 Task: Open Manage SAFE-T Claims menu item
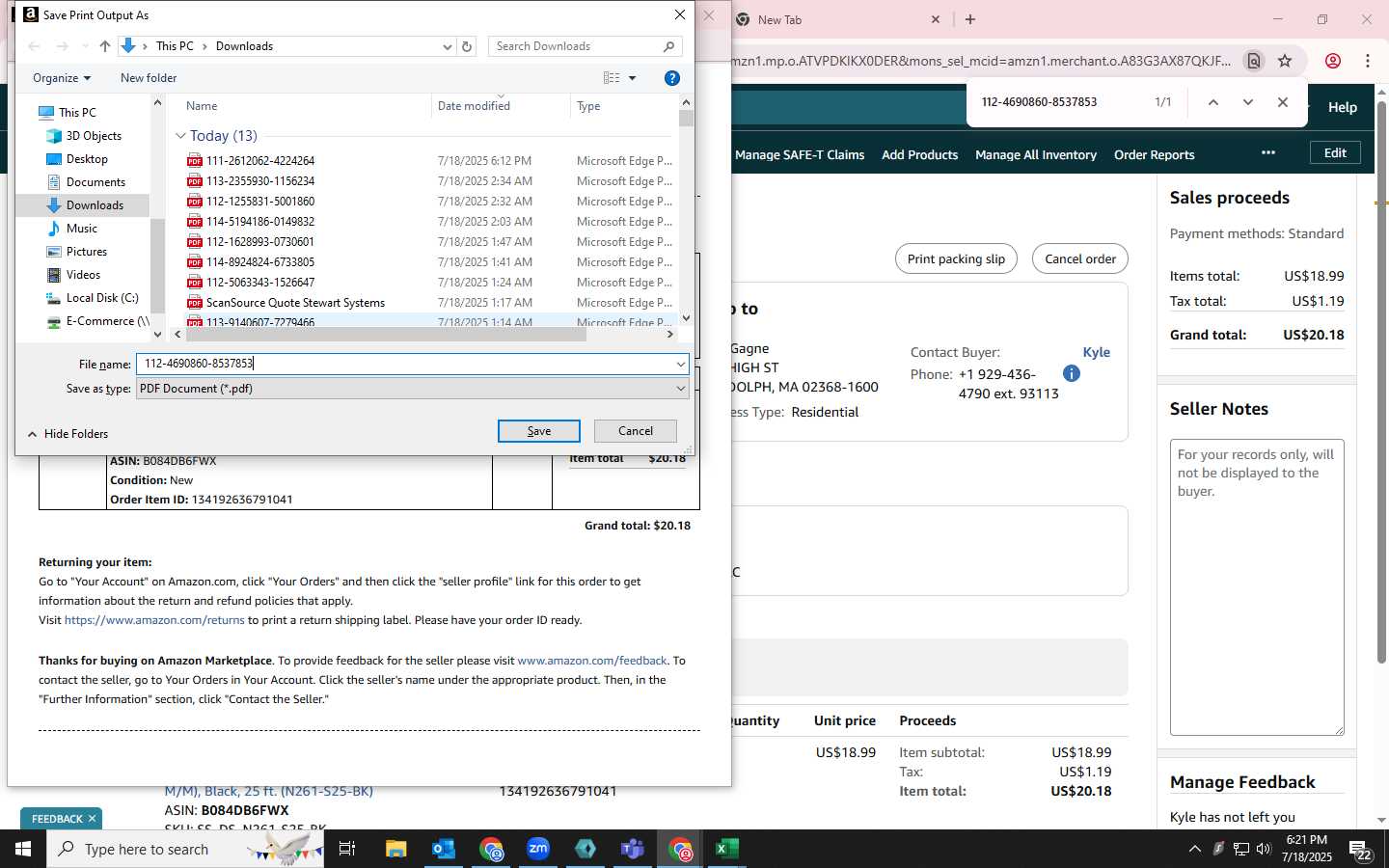click(x=800, y=154)
